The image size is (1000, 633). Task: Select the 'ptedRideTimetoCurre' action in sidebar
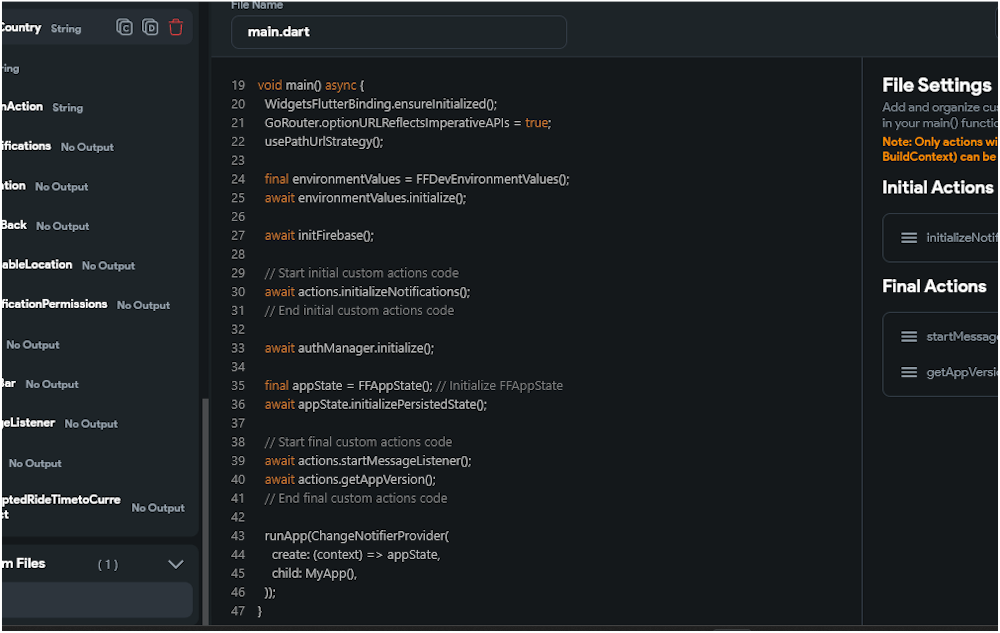point(60,499)
